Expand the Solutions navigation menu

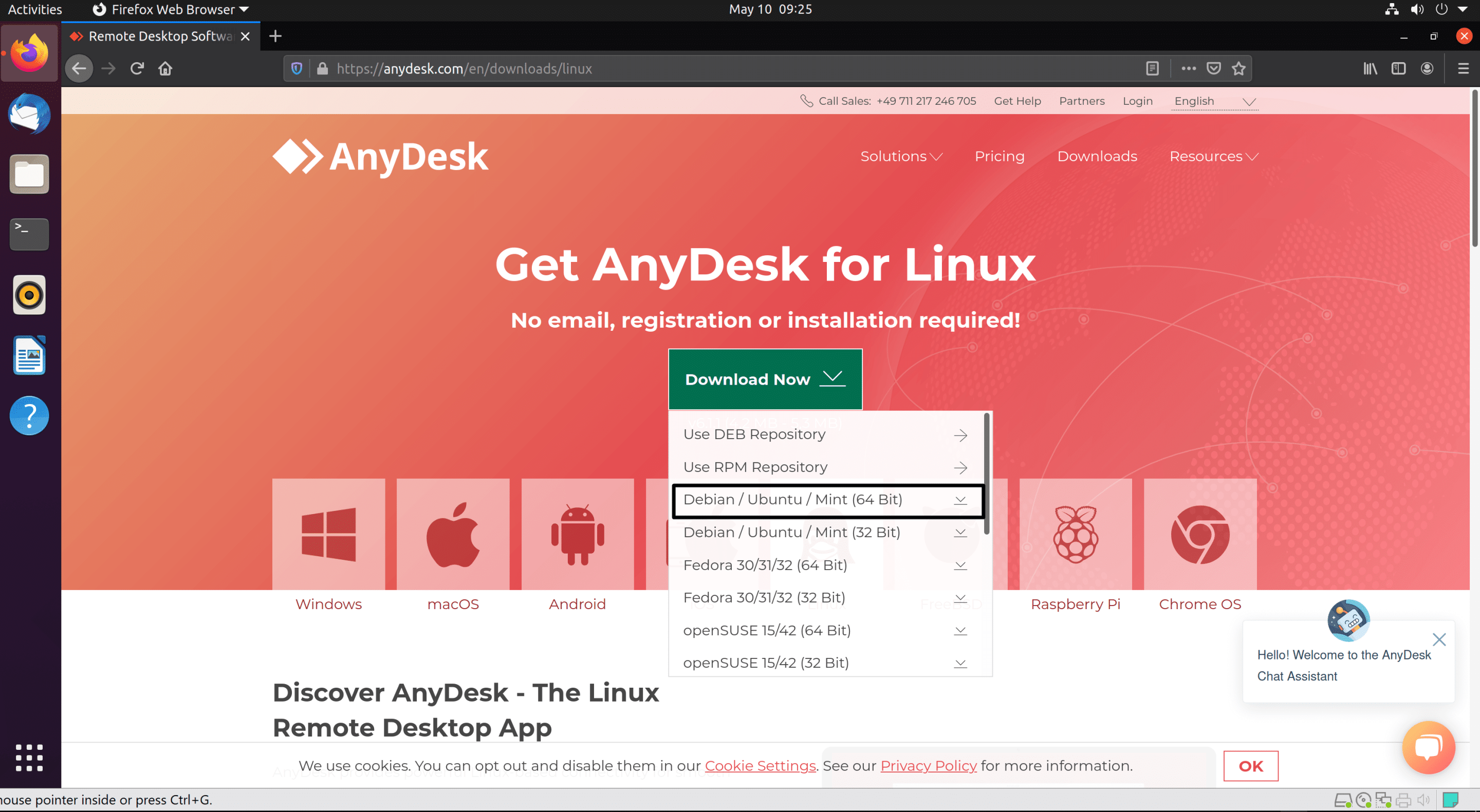(x=900, y=156)
